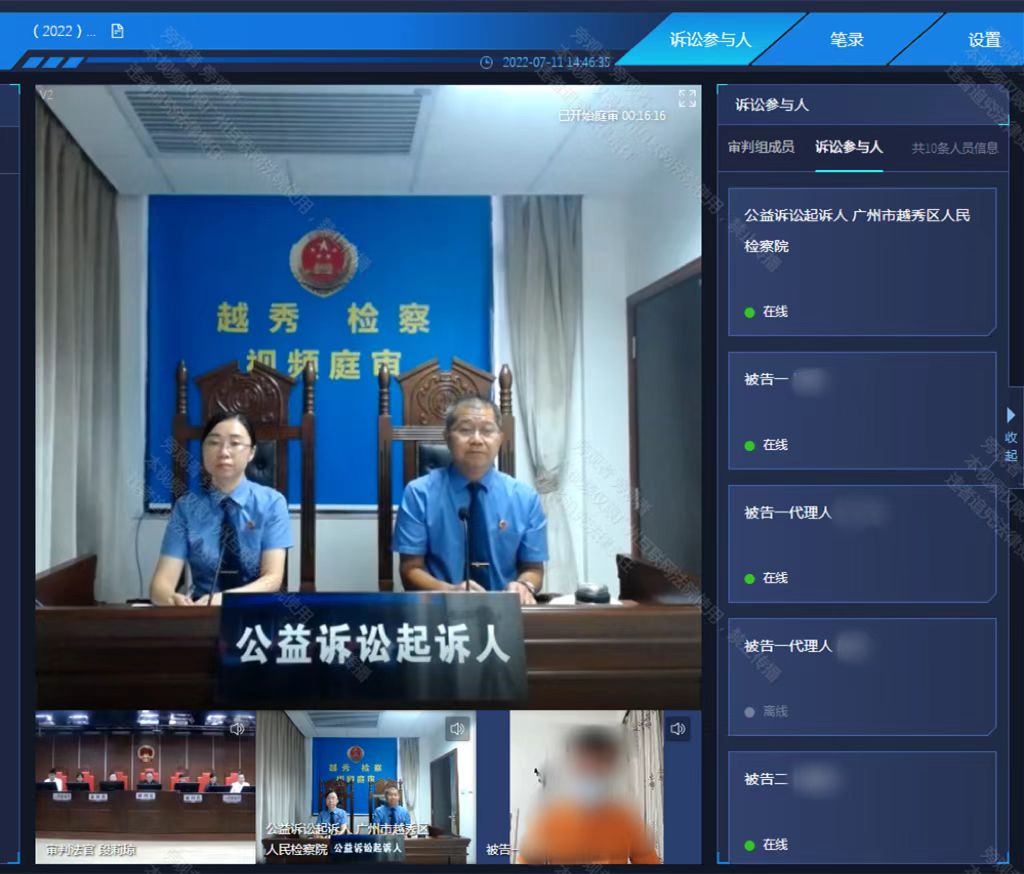1024x874 pixels.
Task: Click the green online status dot for 公益诉讼起诉人
Action: (x=749, y=312)
